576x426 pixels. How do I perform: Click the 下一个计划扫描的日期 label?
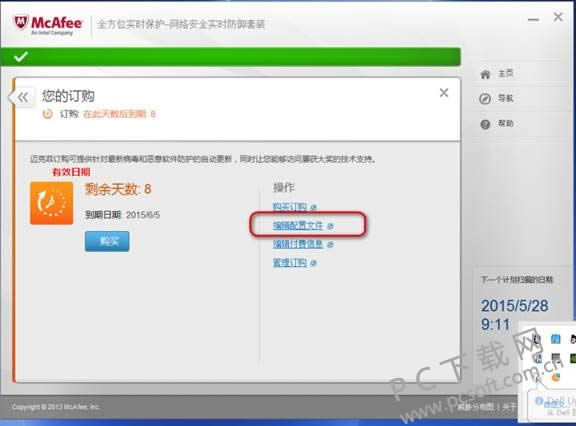point(517,280)
